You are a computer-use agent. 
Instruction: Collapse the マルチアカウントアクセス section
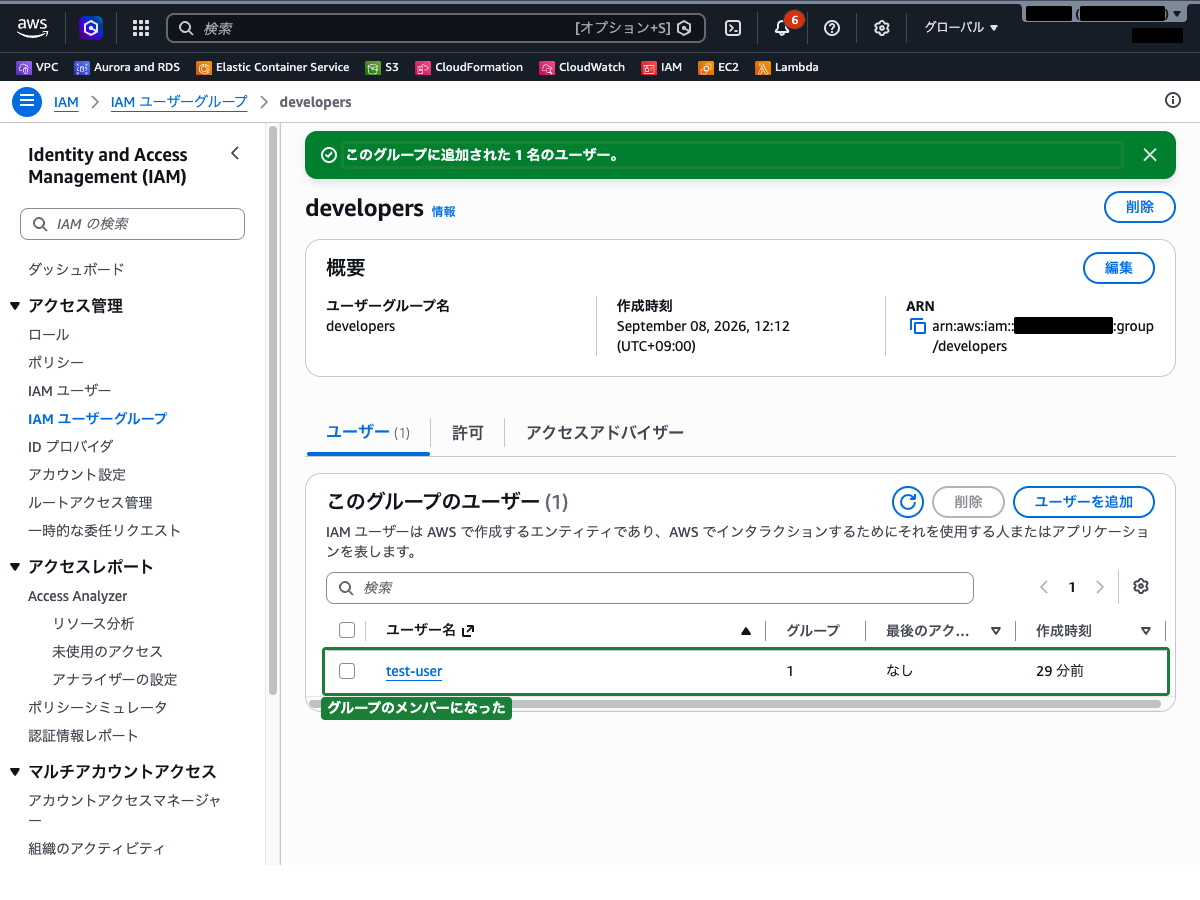[x=15, y=772]
